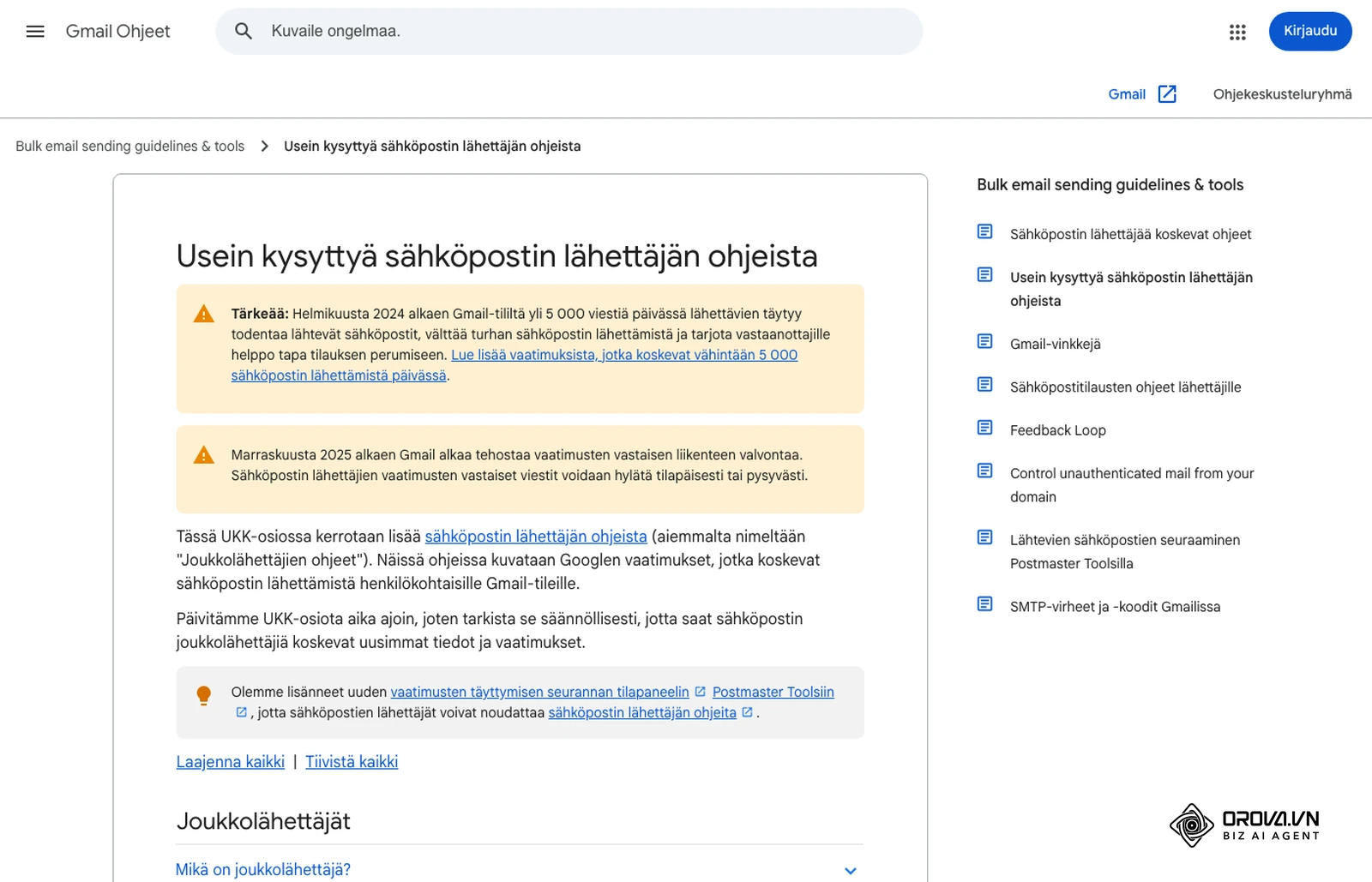Click the article icon beside Sähköpostitilausten ohjeet lähettäjille
The width and height of the screenshot is (1372, 882).
point(985,385)
